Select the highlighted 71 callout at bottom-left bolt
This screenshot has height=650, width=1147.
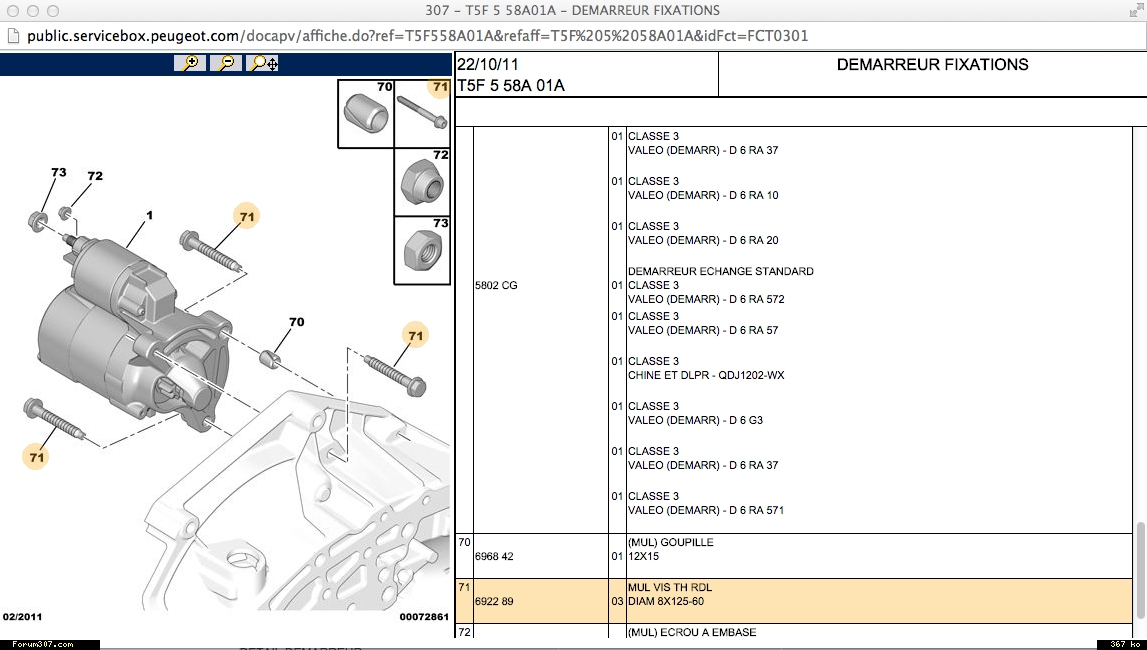click(37, 457)
